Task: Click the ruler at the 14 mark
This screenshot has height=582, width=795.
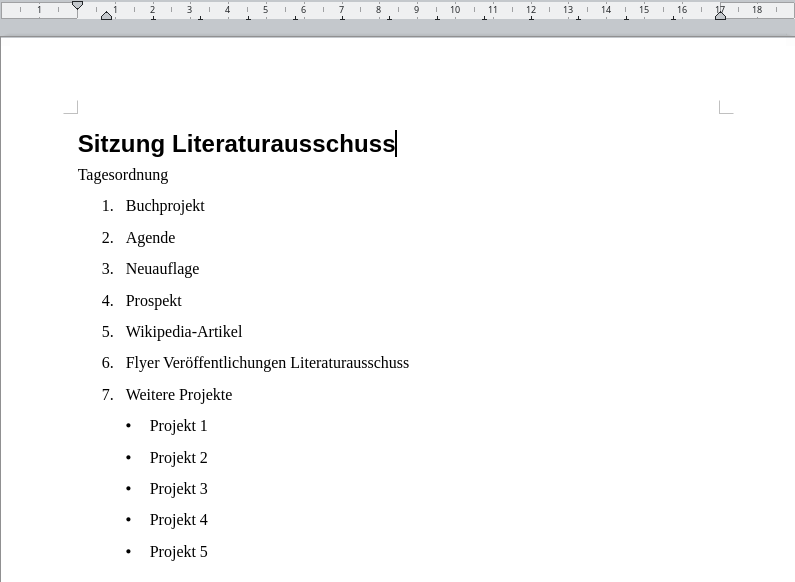Action: [x=606, y=10]
